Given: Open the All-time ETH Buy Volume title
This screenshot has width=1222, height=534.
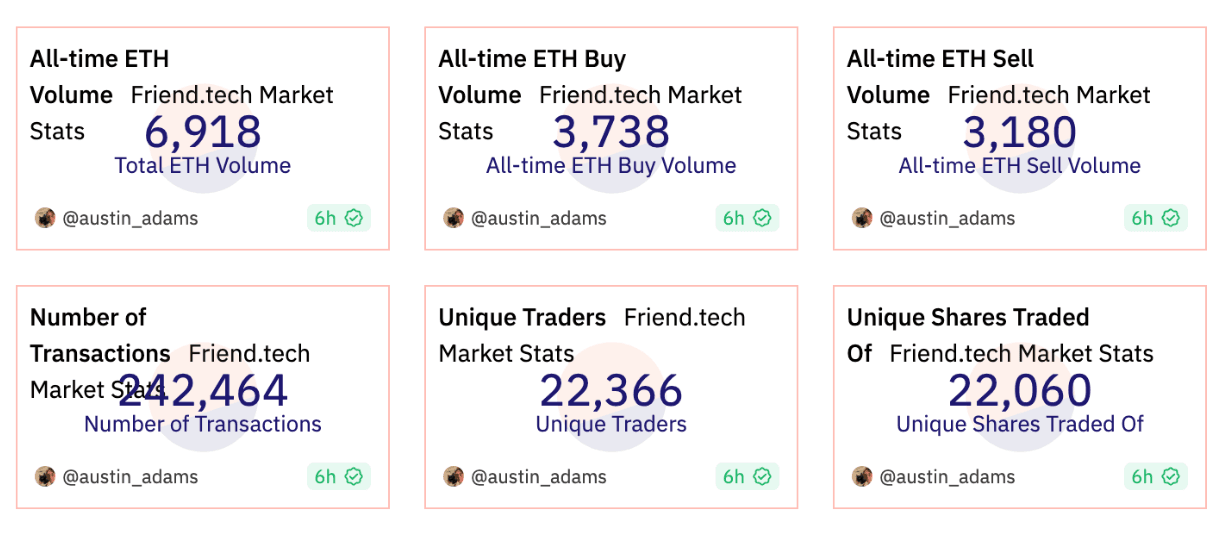Looking at the screenshot, I should [531, 60].
